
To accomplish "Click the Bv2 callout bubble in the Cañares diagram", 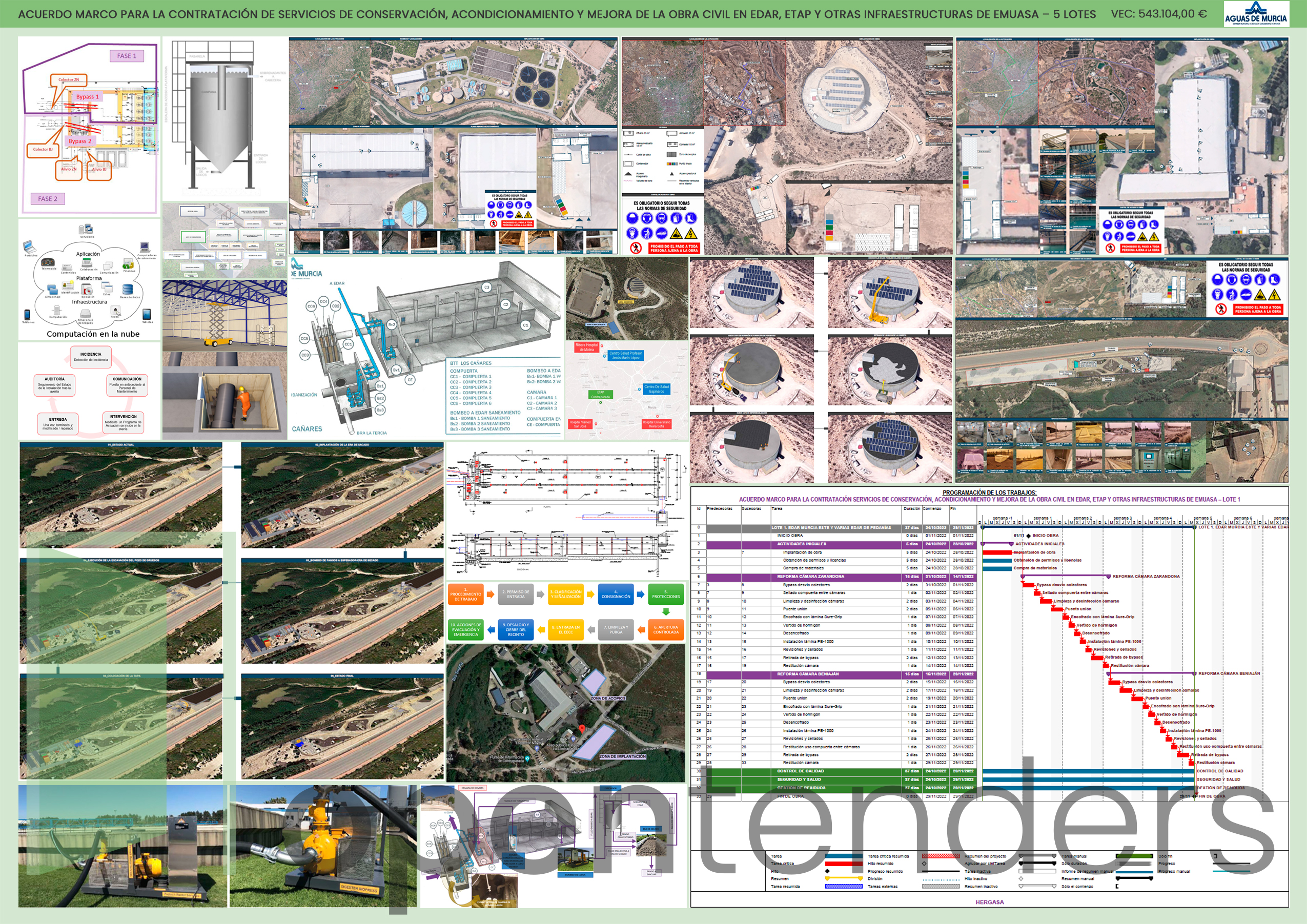I will tap(392, 324).
